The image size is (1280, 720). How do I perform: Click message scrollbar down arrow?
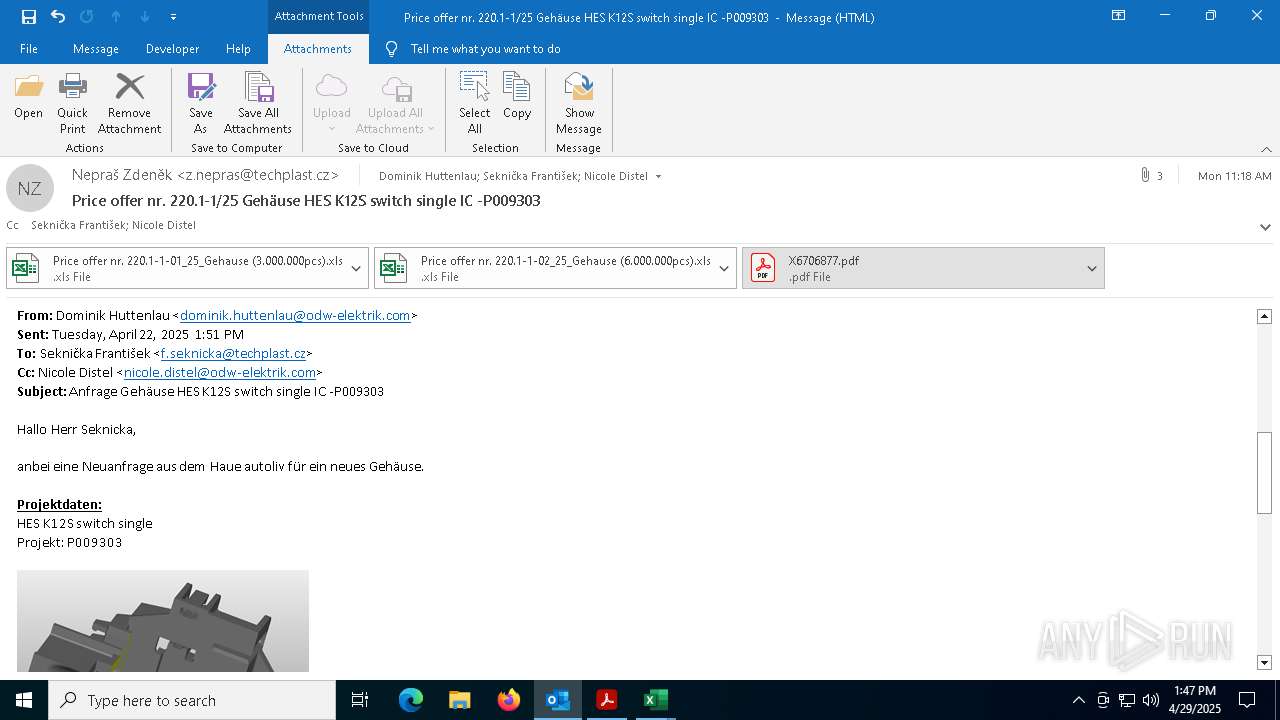[1264, 662]
